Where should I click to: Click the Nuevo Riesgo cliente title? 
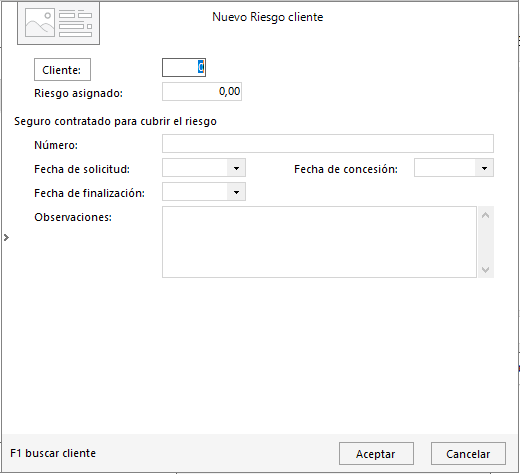(x=268, y=17)
